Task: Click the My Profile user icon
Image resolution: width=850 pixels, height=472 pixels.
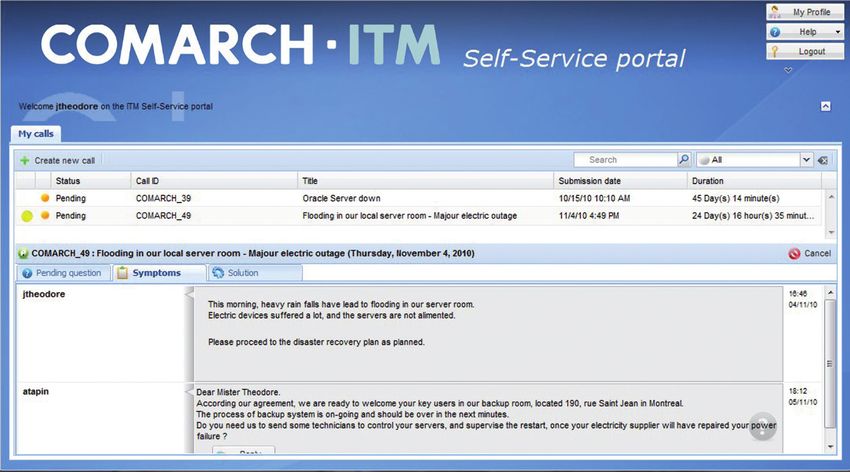Action: coord(775,12)
